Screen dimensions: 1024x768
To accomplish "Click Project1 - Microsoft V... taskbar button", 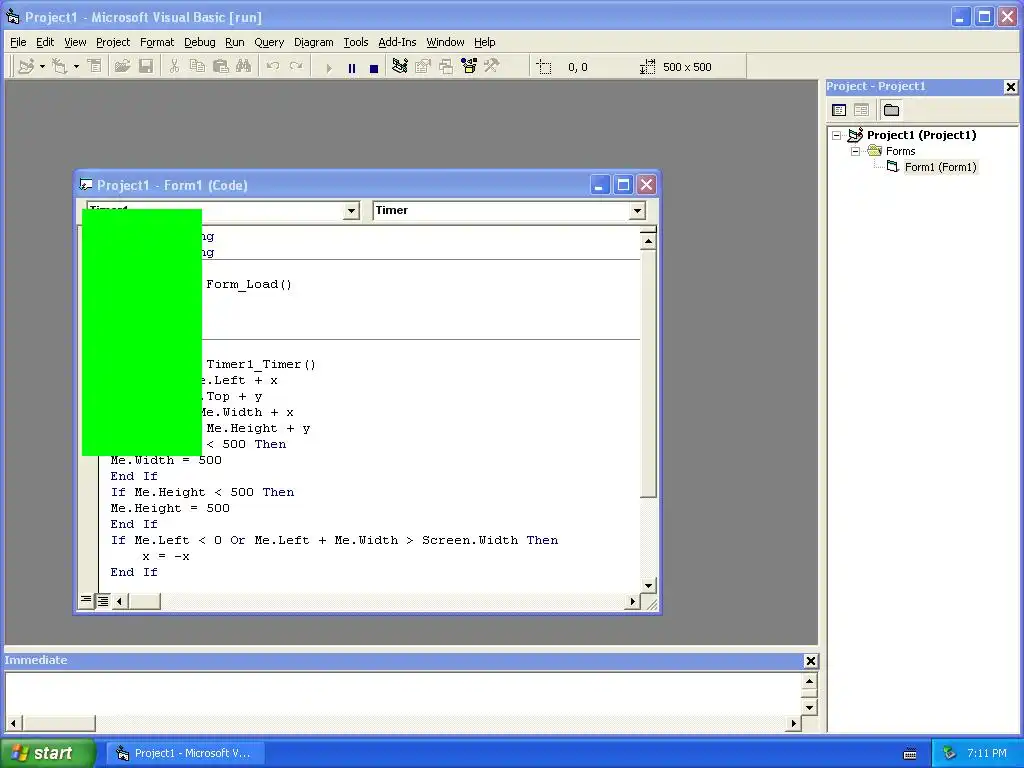I will (185, 753).
